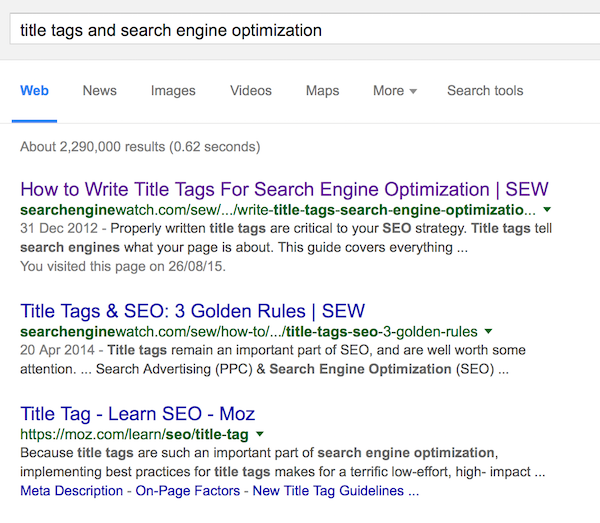Open 'Title Tag - Learn SEO - Moz' result

[137, 414]
